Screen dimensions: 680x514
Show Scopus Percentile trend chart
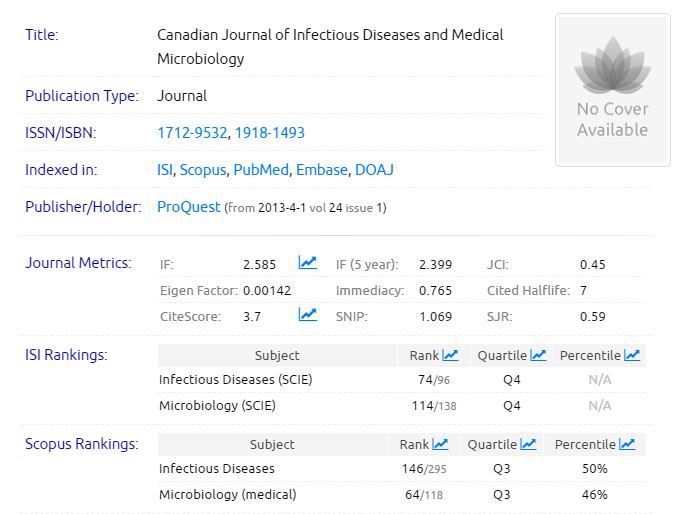pos(626,444)
